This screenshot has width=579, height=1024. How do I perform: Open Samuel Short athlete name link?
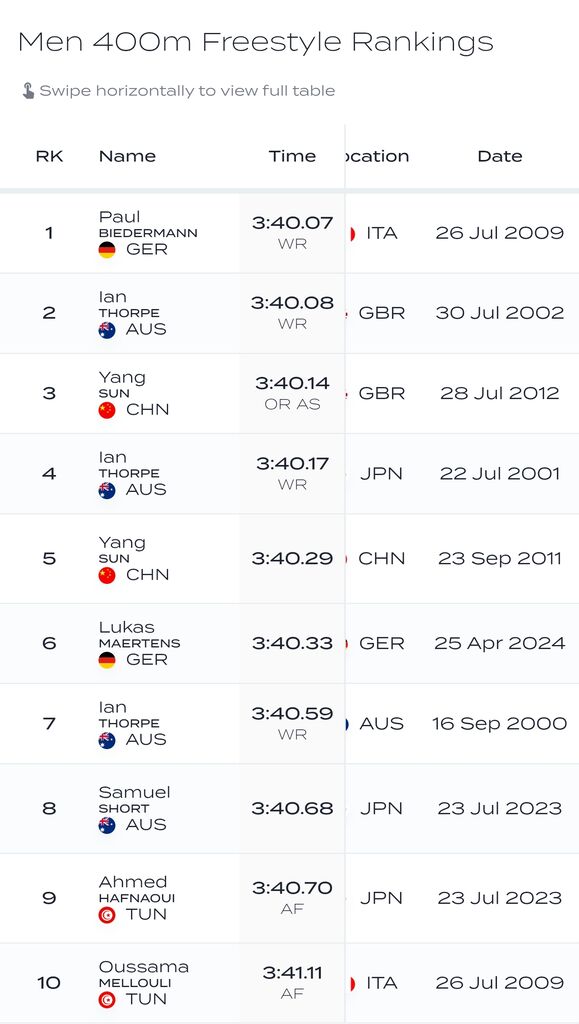pyautogui.click(x=134, y=800)
